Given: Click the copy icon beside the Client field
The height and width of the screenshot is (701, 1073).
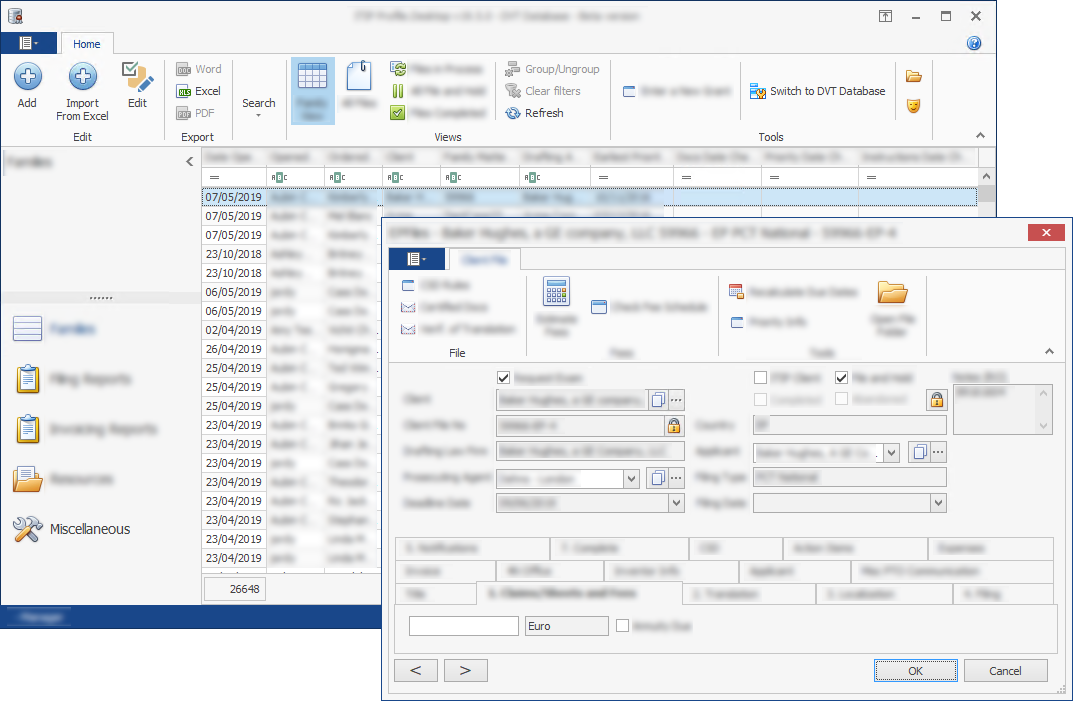Looking at the screenshot, I should click(x=658, y=400).
